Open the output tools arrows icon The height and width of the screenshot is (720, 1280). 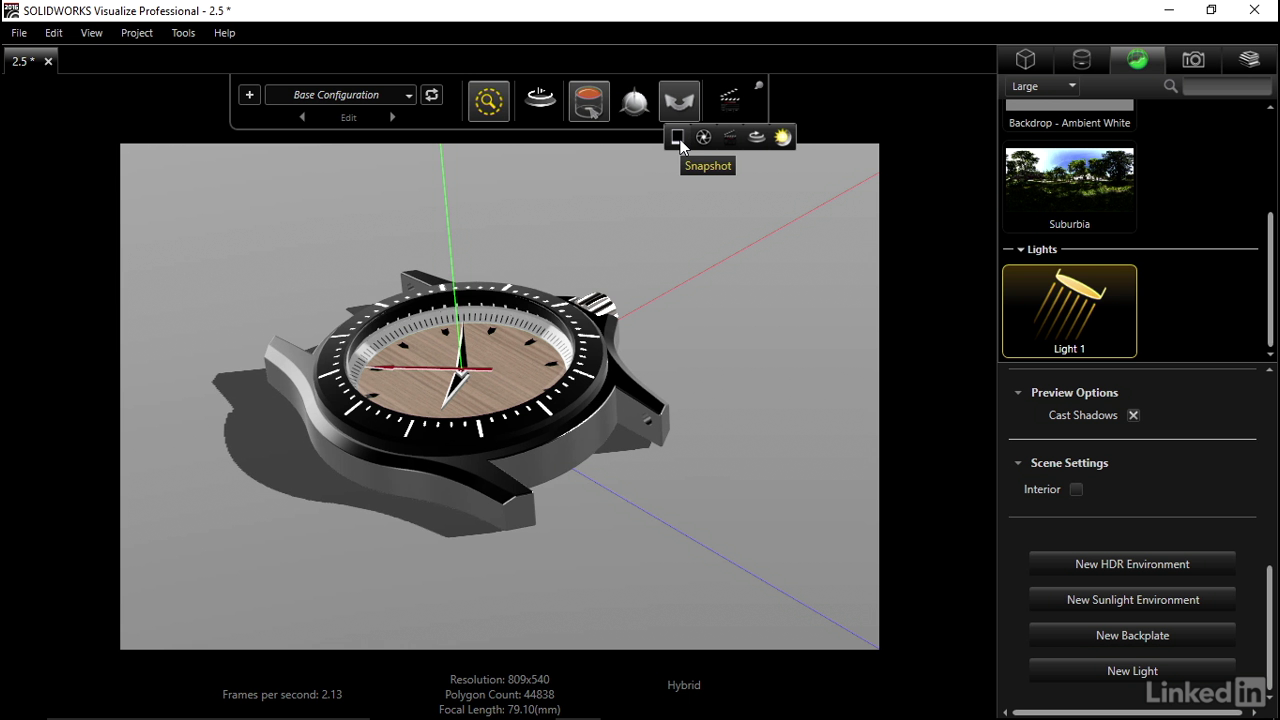(679, 101)
